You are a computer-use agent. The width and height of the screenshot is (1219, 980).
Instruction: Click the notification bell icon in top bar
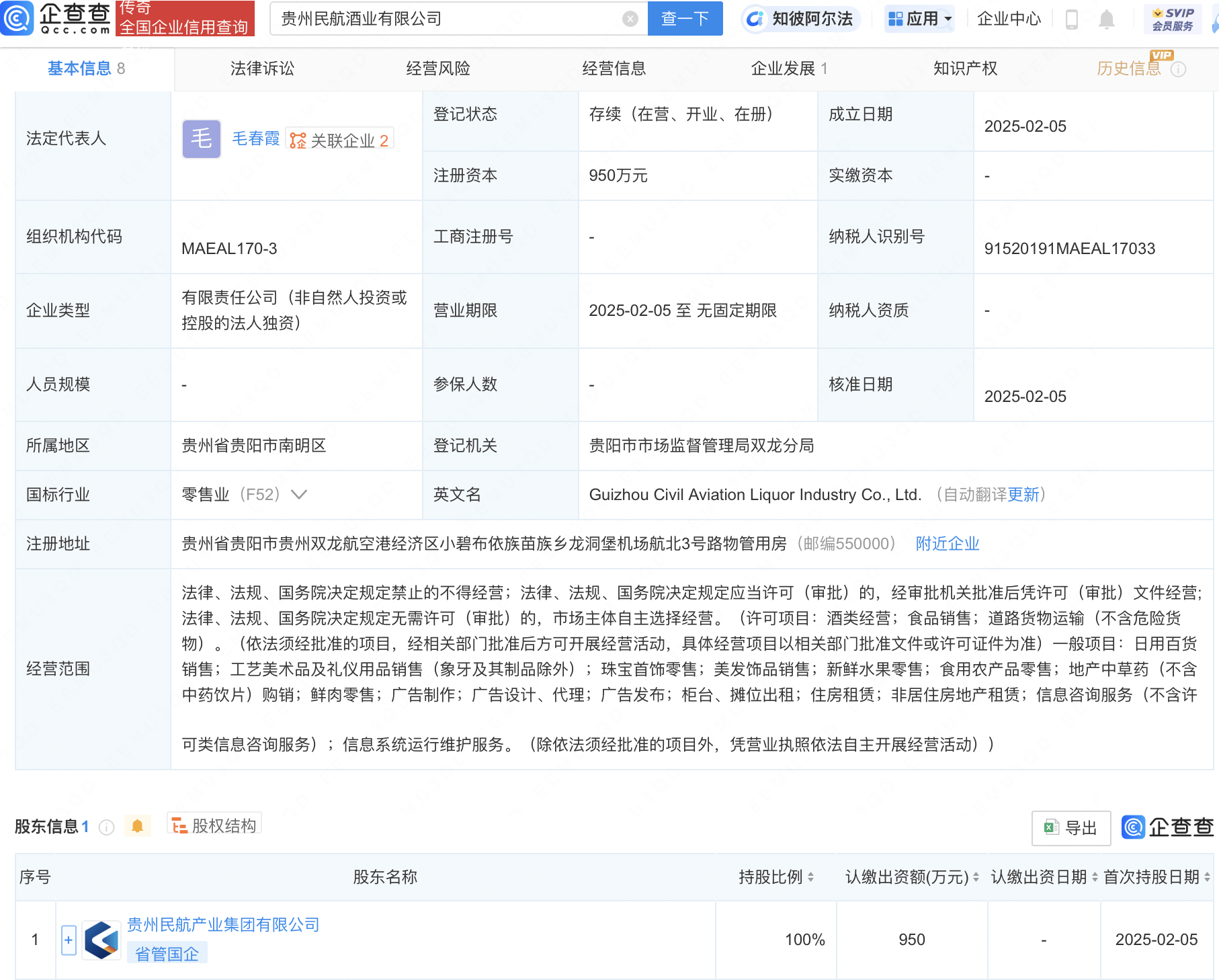click(x=1106, y=19)
